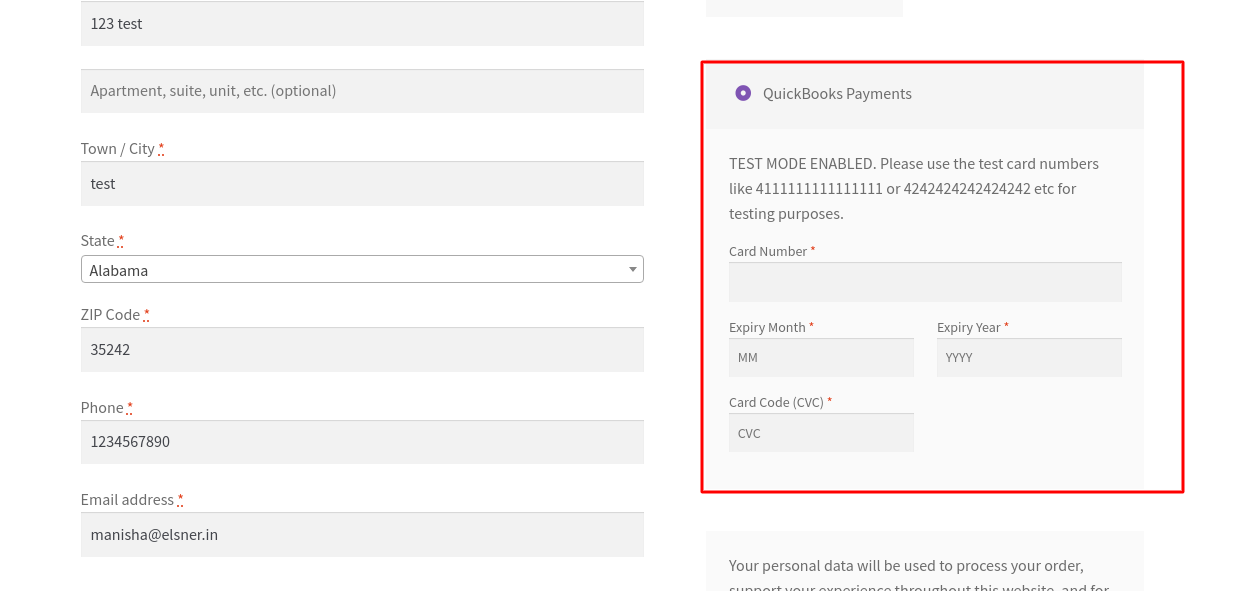Click the QuickBooks Payments label text
The width and height of the screenshot is (1246, 591).
point(837,94)
